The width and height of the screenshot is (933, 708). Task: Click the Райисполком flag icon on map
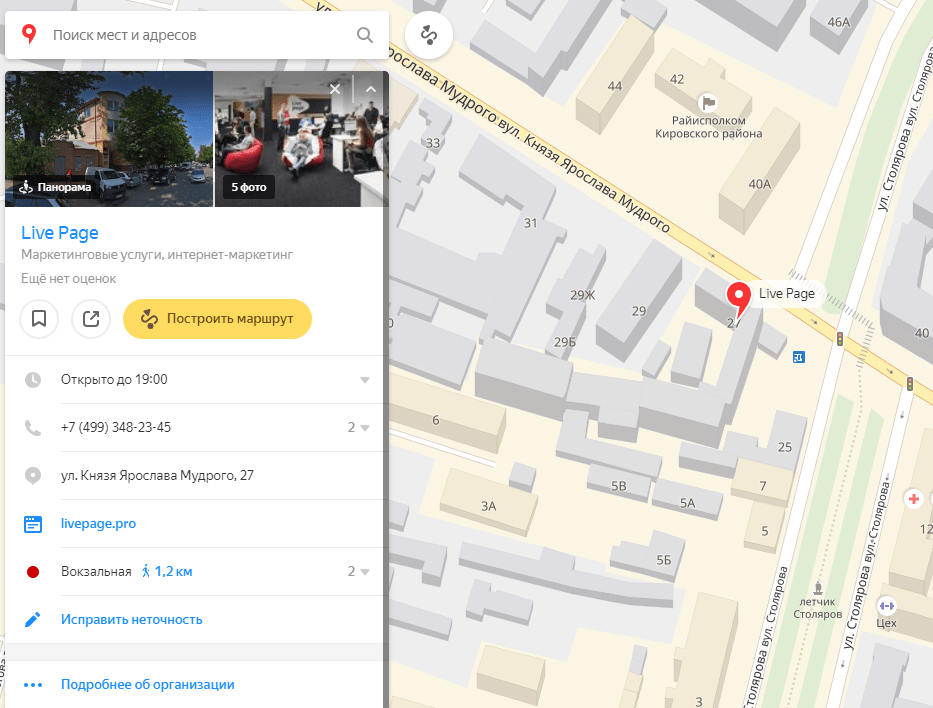(708, 103)
